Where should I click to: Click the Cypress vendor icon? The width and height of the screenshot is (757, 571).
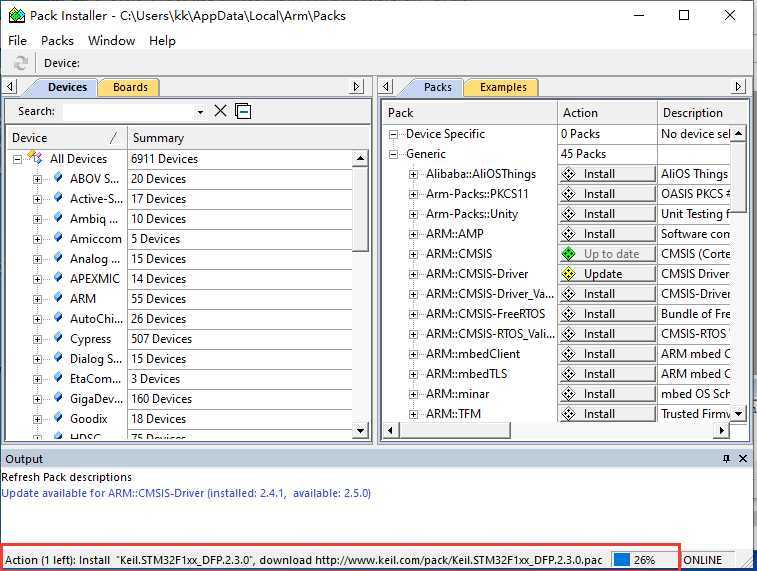point(58,338)
